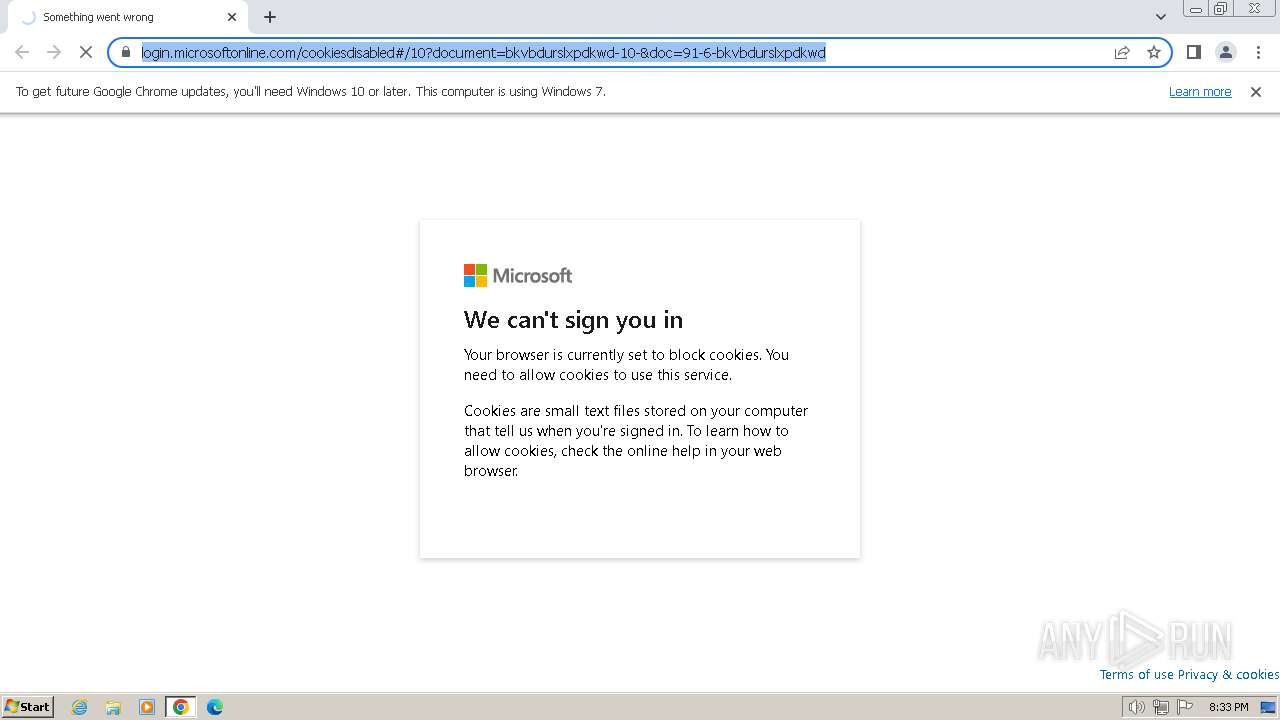Open the network tray icon

tap(1161, 707)
